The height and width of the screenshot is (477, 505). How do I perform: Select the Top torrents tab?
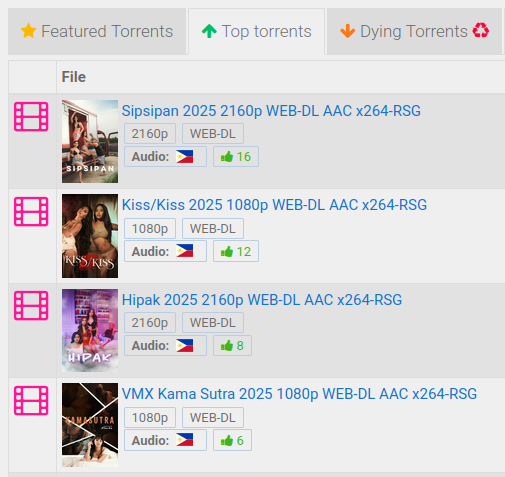coord(257,31)
